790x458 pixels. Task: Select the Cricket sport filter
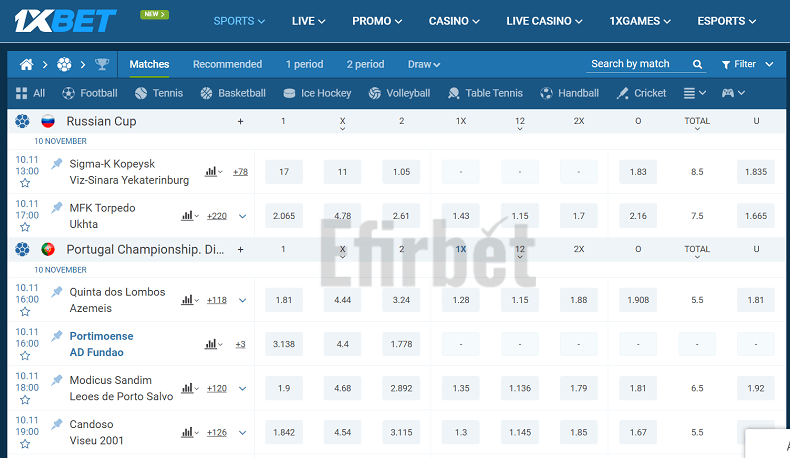pos(641,93)
